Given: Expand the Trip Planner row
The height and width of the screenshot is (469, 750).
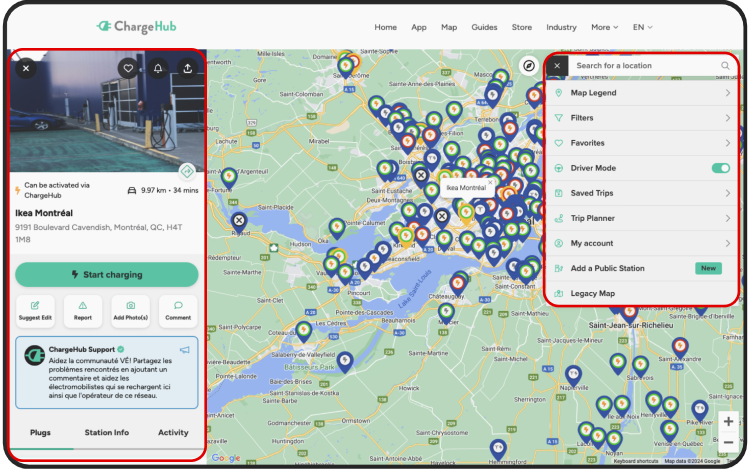Looking at the screenshot, I should [x=641, y=218].
